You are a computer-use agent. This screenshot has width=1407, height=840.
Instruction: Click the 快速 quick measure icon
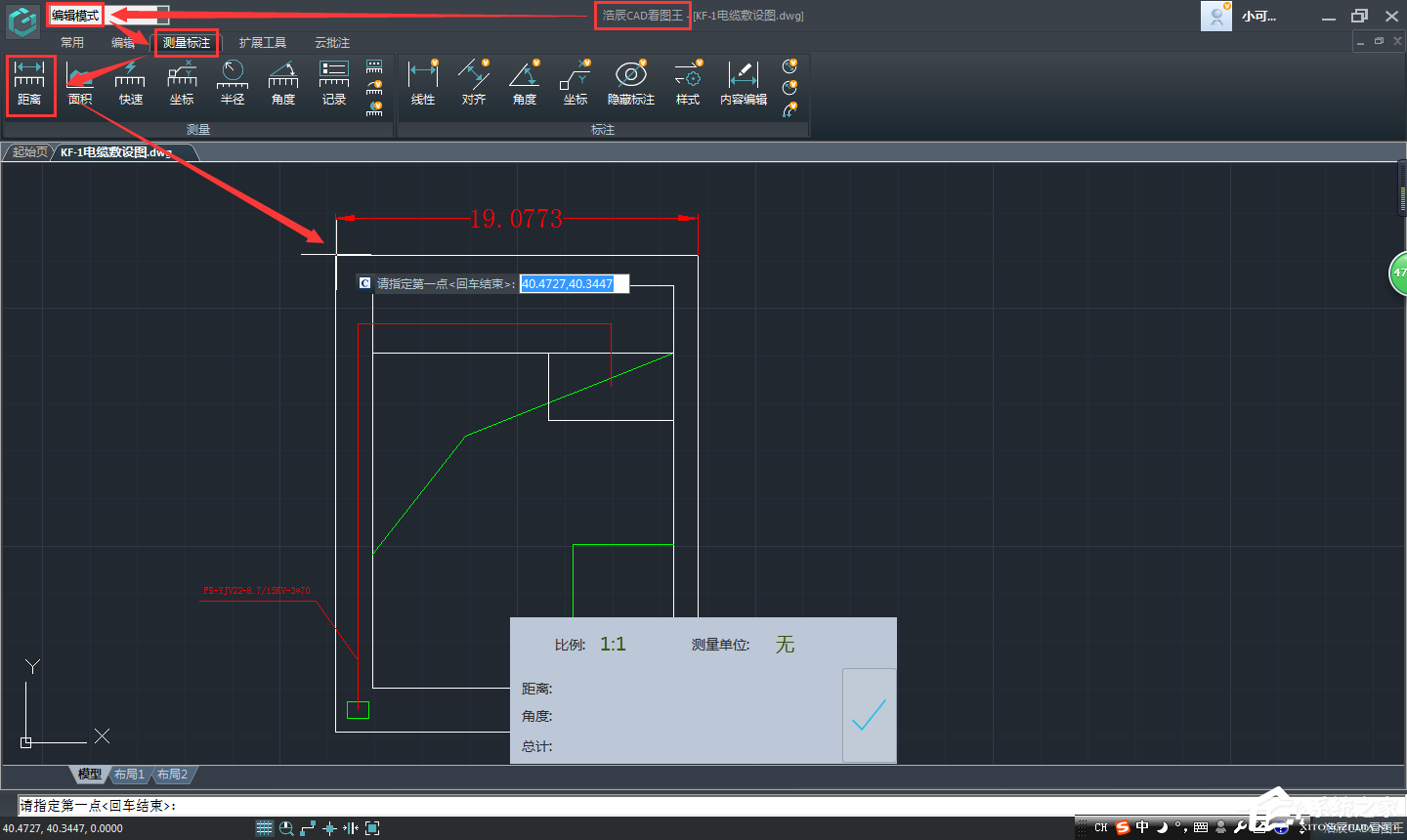tap(131, 83)
